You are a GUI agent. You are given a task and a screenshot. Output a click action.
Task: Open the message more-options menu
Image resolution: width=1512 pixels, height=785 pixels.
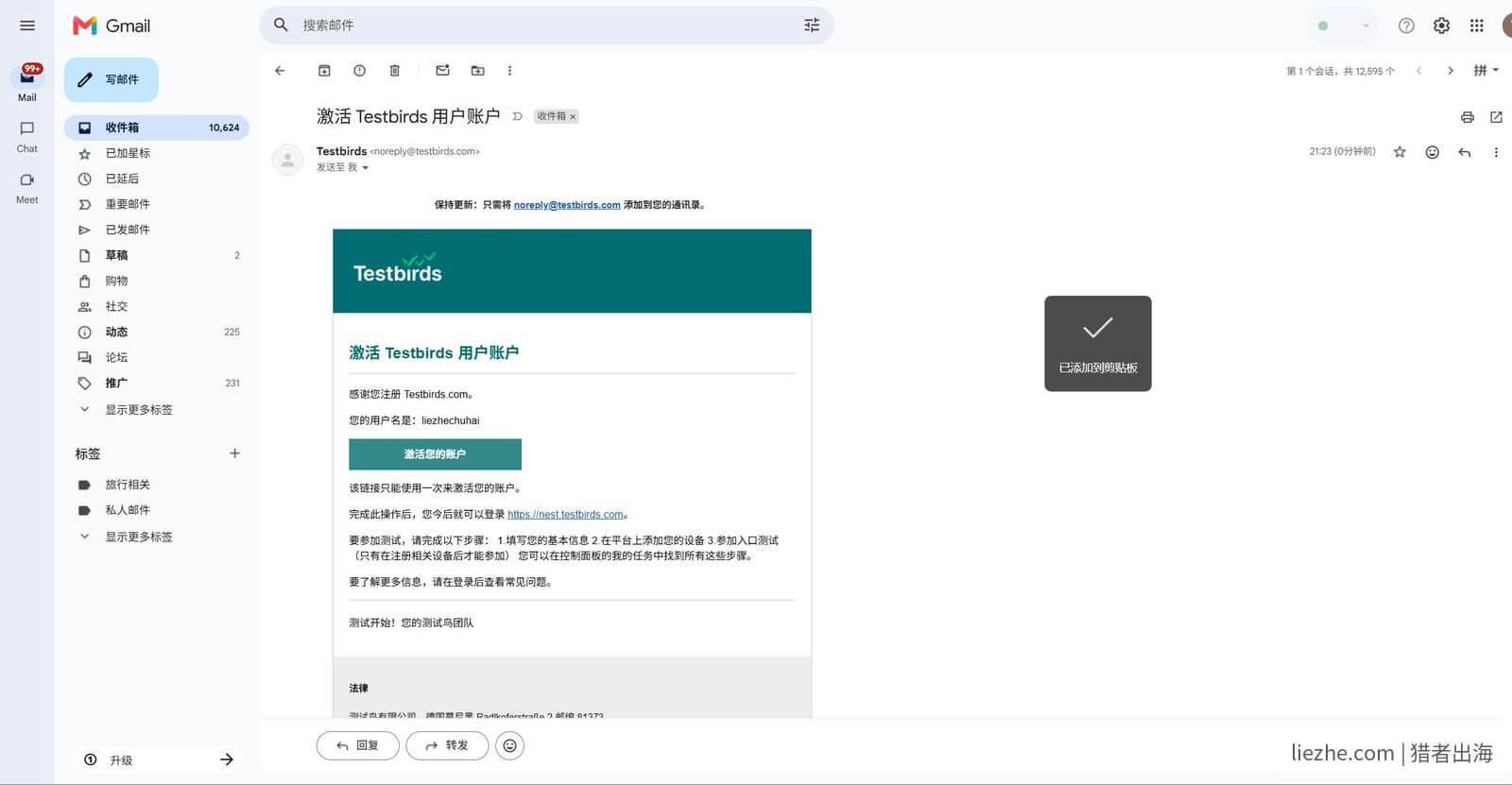click(x=1496, y=152)
